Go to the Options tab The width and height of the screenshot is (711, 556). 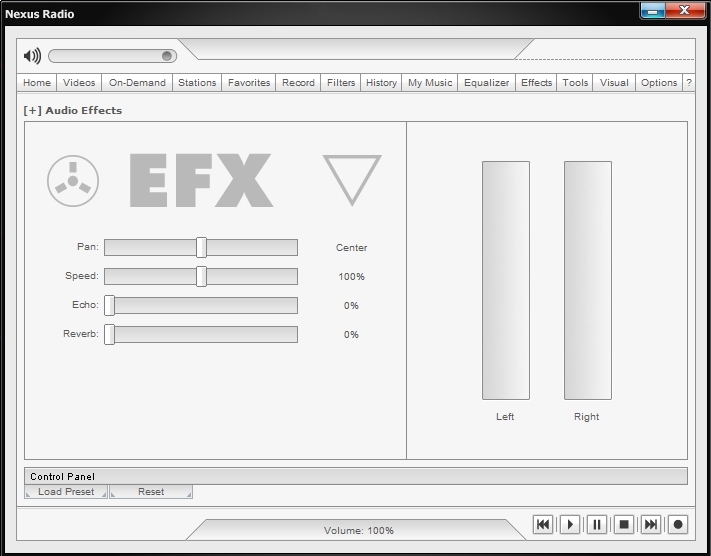(659, 83)
